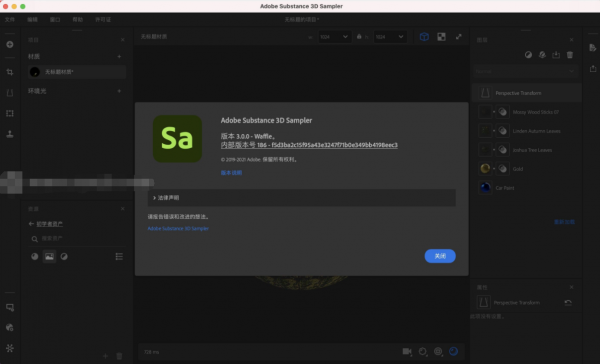600x364 pixels.
Task: Open the 许可证 menu
Action: 103,20
